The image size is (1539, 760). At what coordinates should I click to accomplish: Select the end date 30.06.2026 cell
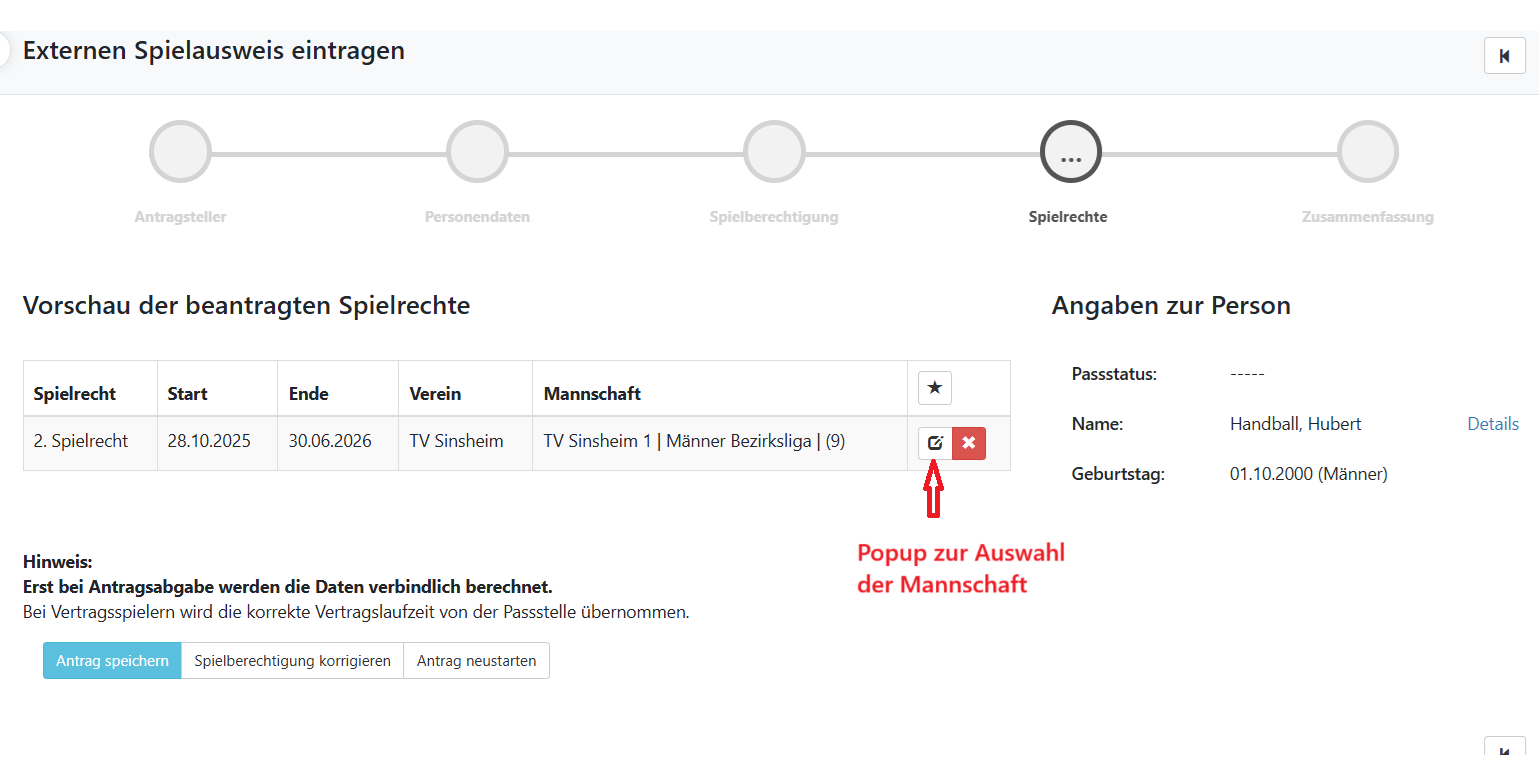(330, 441)
